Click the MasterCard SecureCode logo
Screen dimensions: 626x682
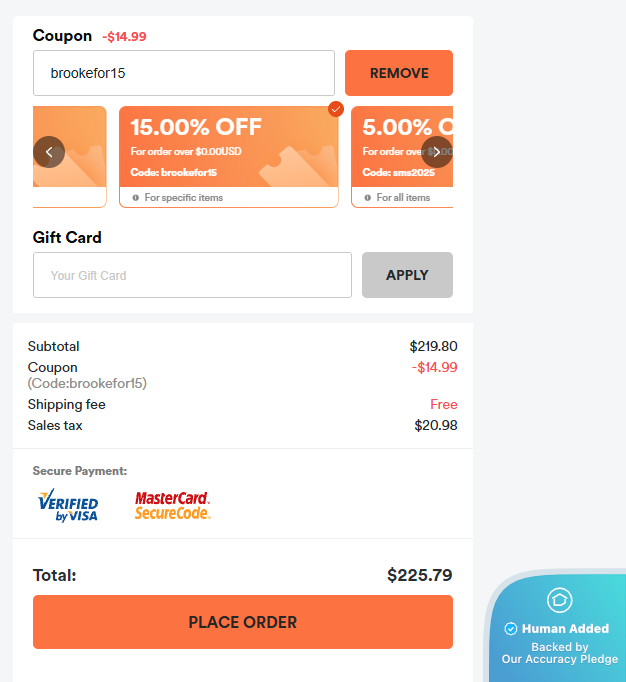click(x=173, y=505)
